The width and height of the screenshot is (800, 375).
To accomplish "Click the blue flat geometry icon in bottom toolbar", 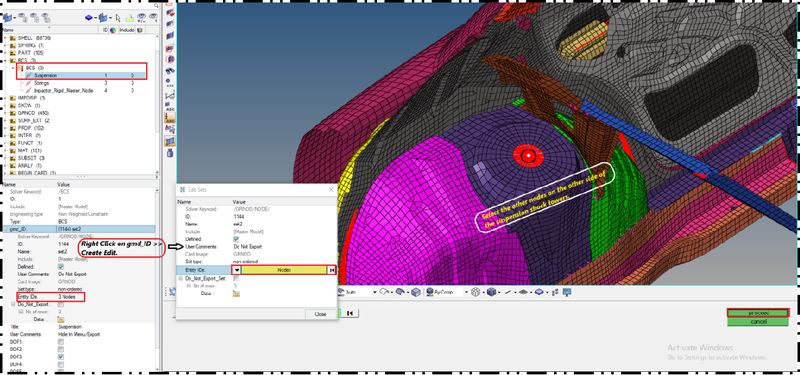I will coord(540,292).
